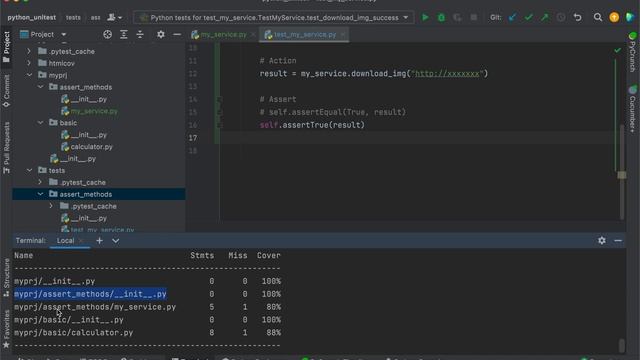The height and width of the screenshot is (360, 640).
Task: Collapse selected tests assert_methods folder
Action: tap(40, 194)
